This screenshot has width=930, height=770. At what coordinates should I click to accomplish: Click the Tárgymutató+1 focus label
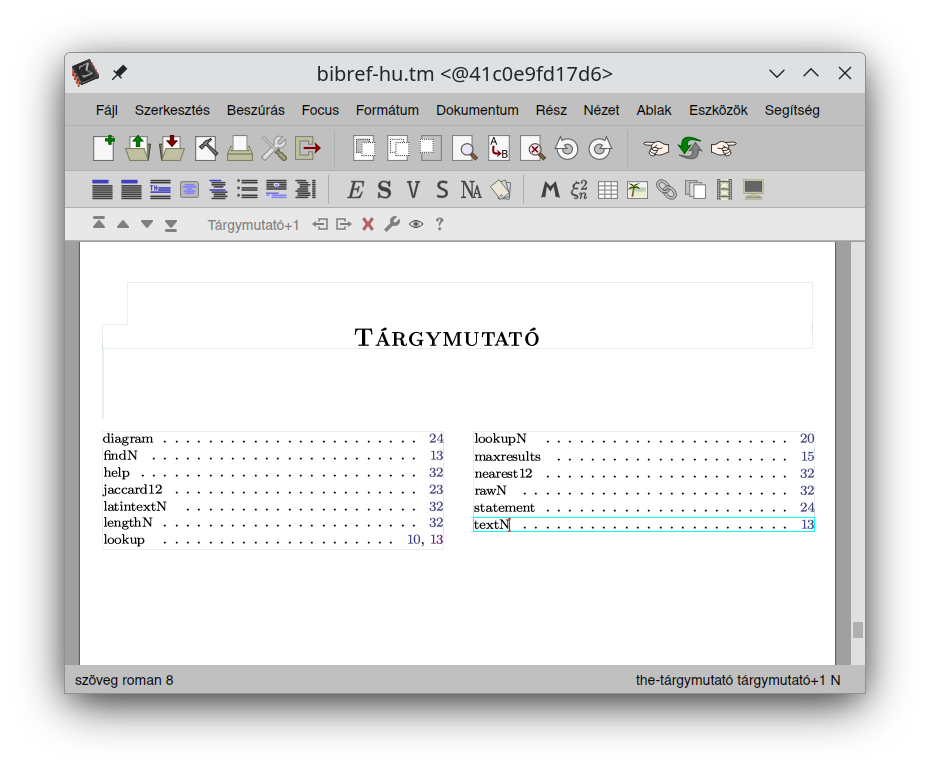tap(253, 225)
